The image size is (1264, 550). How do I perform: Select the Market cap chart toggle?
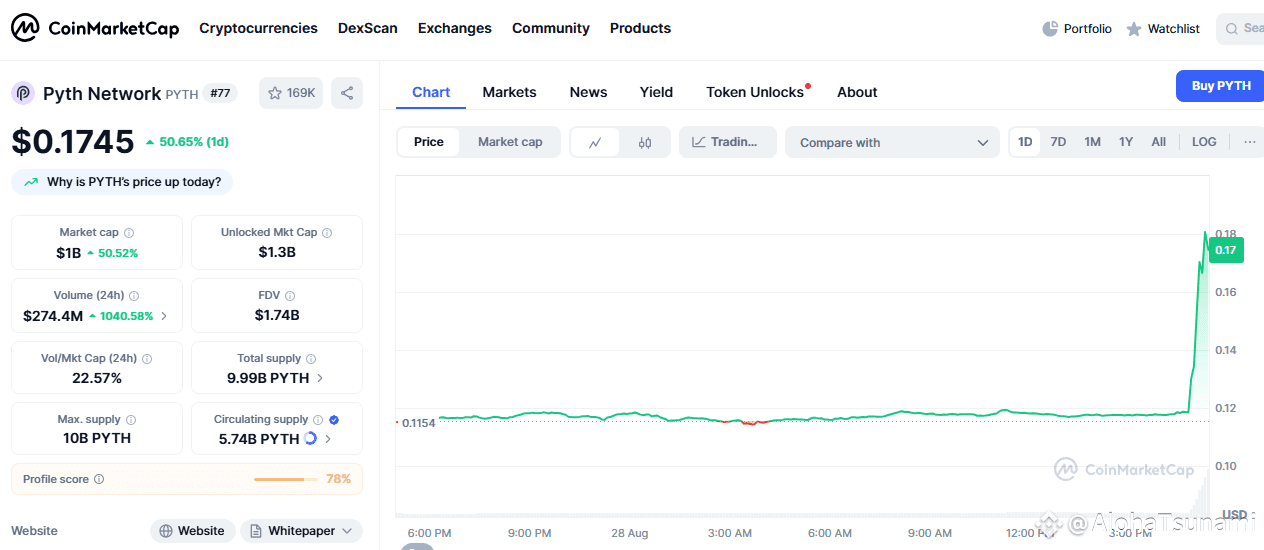pyautogui.click(x=510, y=142)
